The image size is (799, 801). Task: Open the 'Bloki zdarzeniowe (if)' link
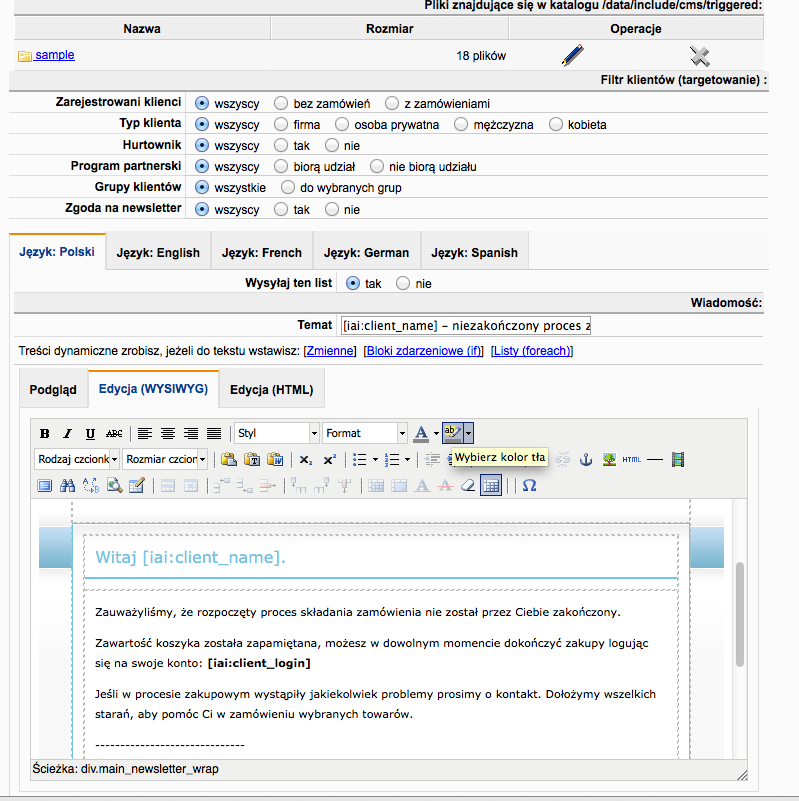click(x=424, y=351)
